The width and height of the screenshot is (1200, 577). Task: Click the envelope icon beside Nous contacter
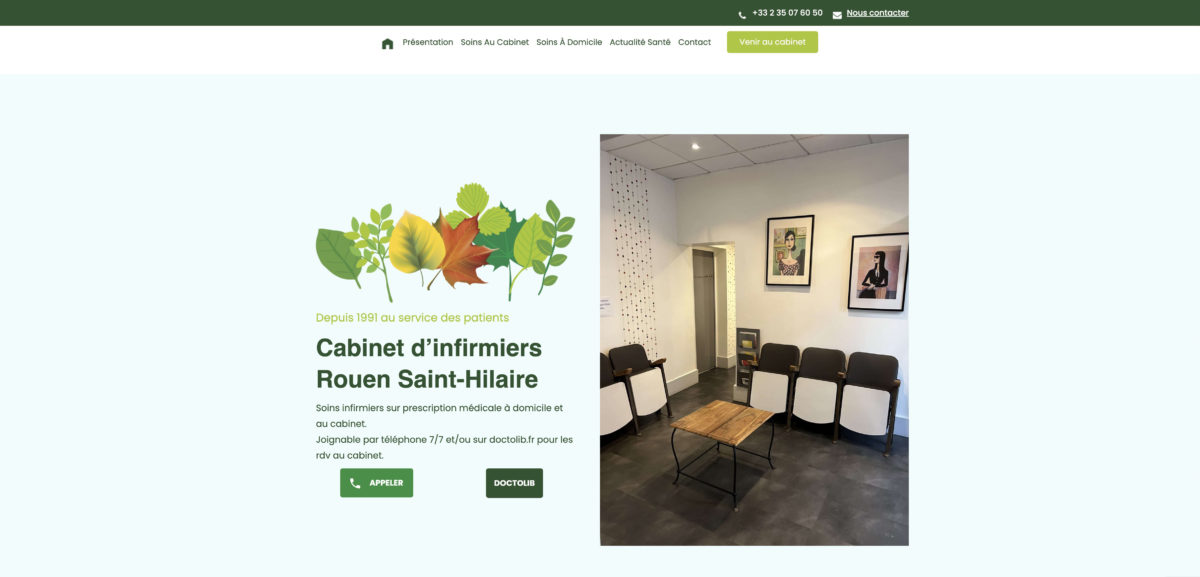pos(837,15)
